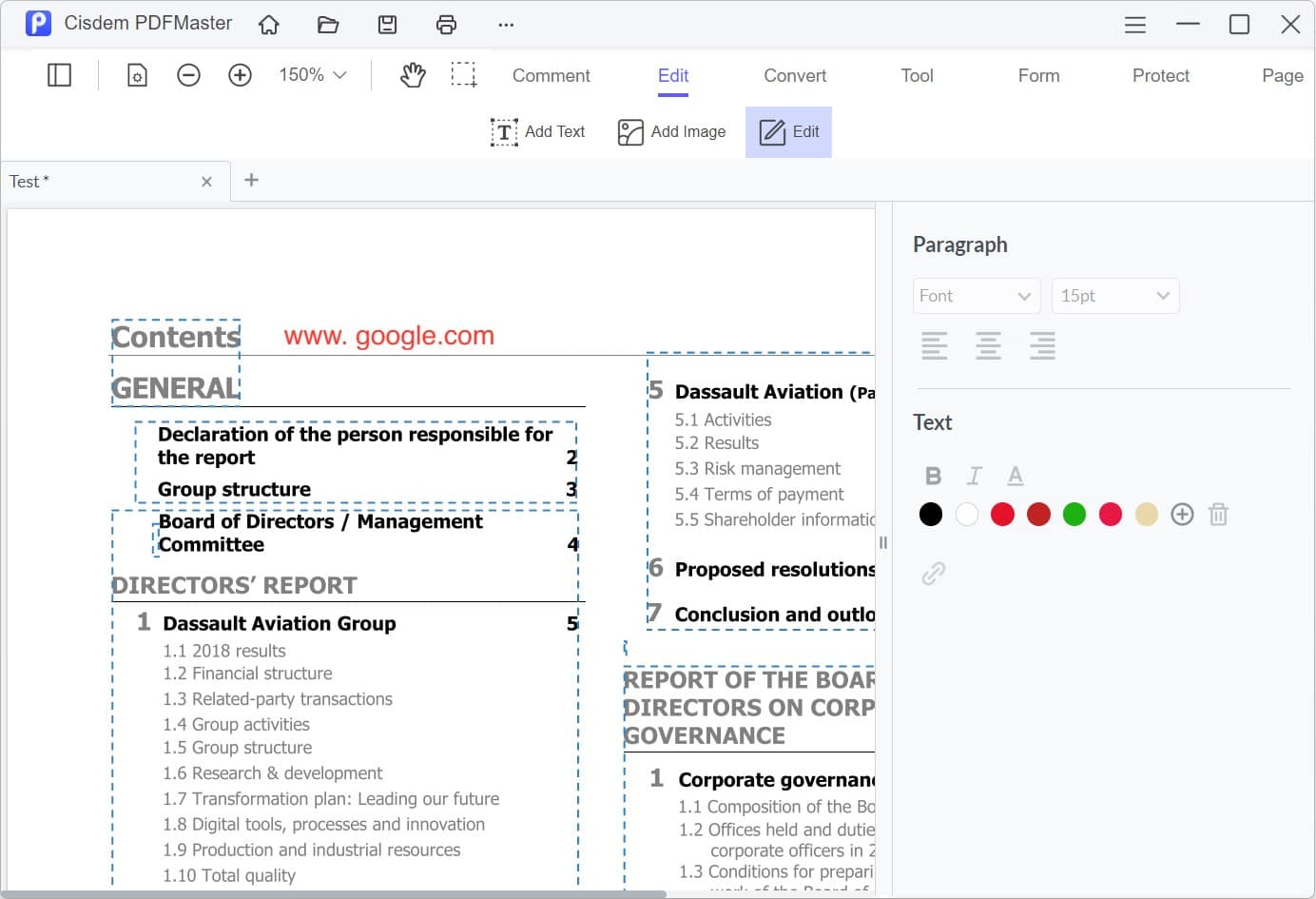Screen dimensions: 1316x899
Task: Select the Add Image tool
Action: pos(671,131)
